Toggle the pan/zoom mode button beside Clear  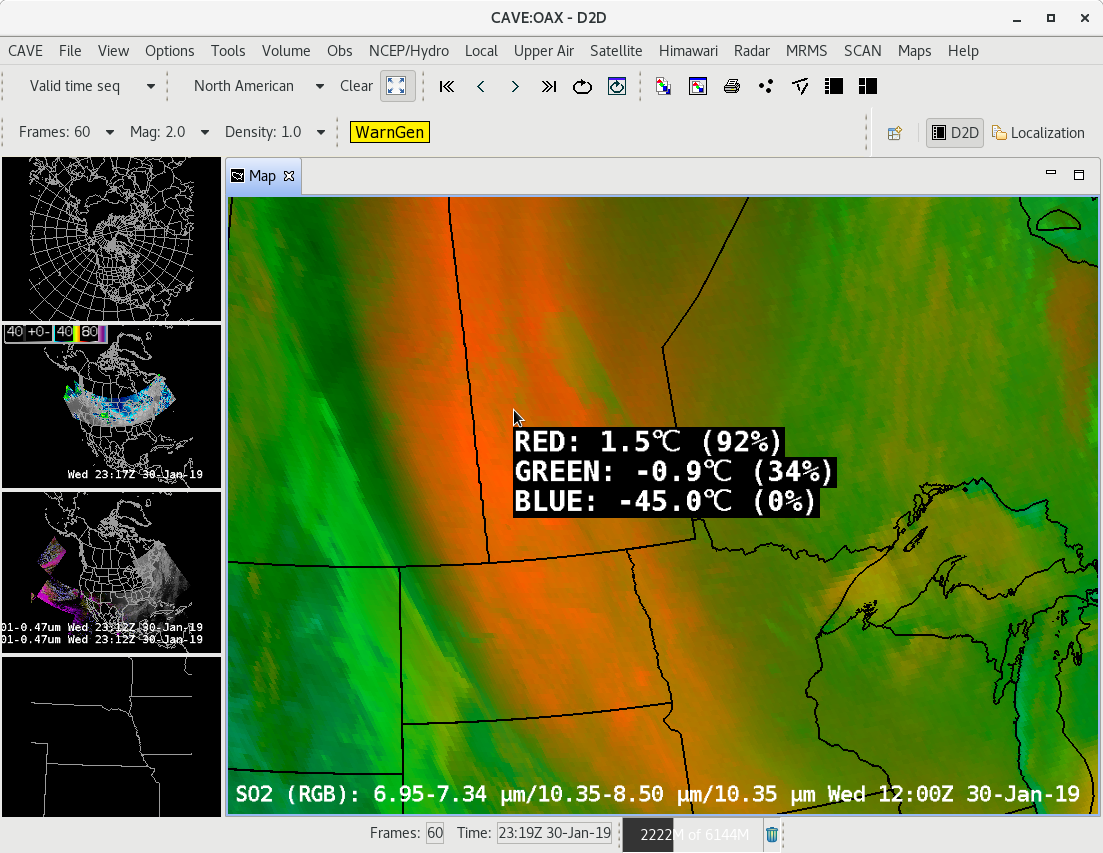[397, 86]
